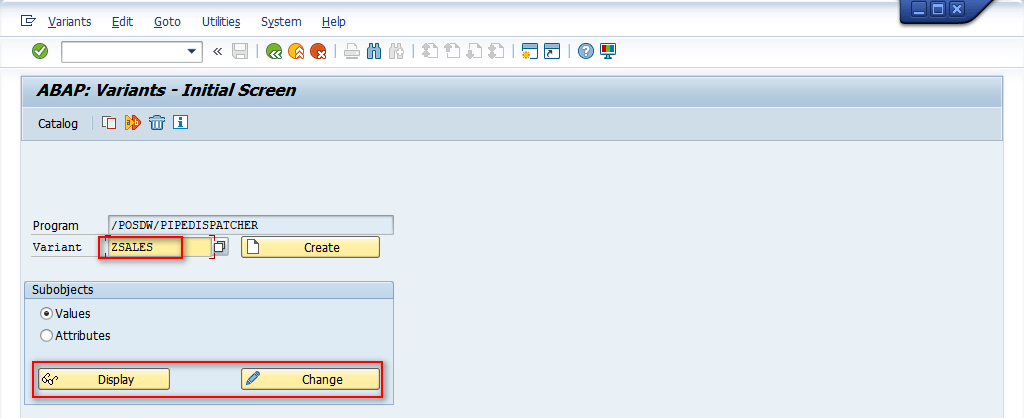Viewport: 1024px width, 418px height.
Task: Expand the command field dropdown arrow
Action: click(x=192, y=51)
